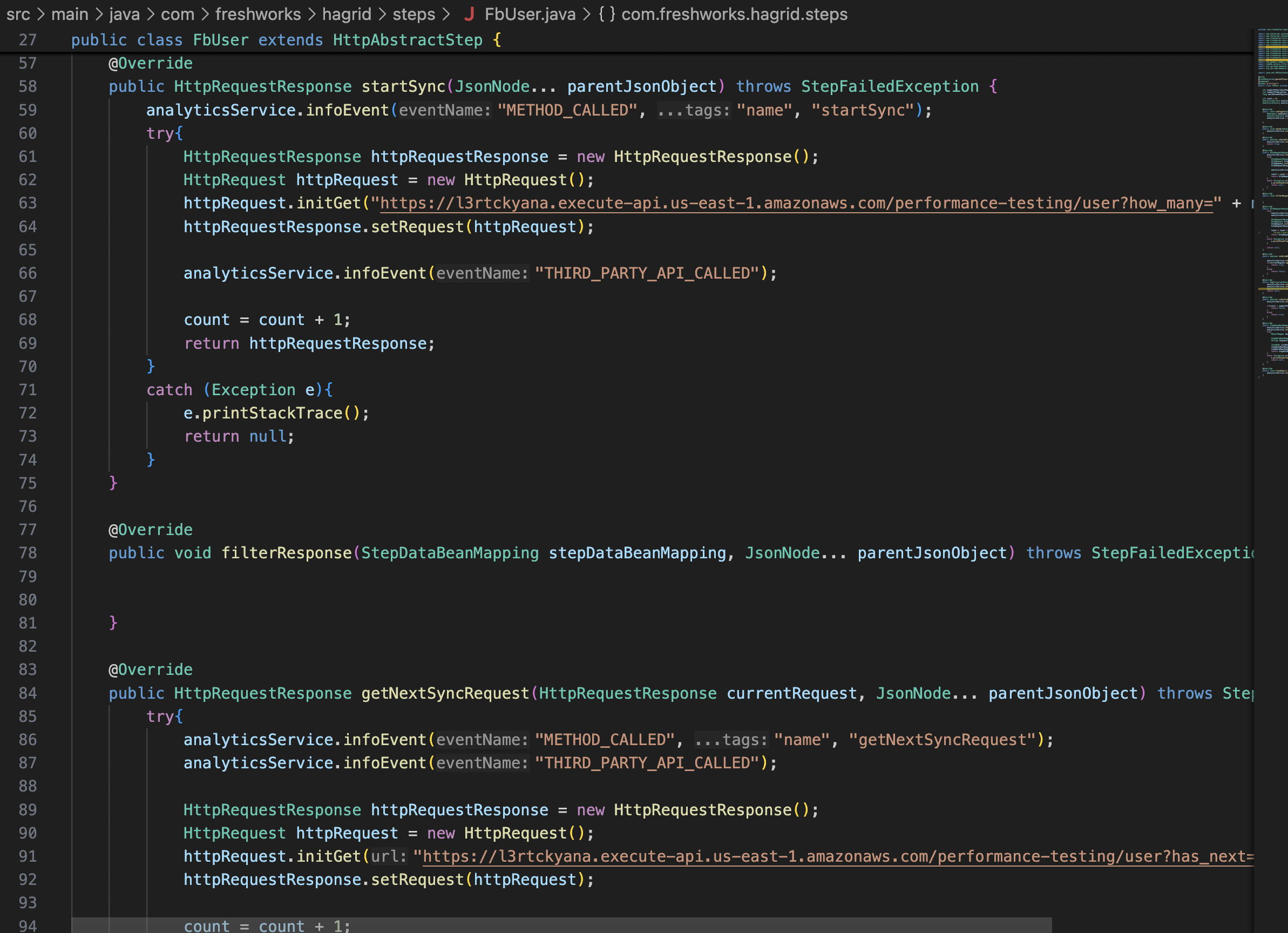
Task: Click 'e.printStackTrace();' on line 72
Action: [x=276, y=414]
